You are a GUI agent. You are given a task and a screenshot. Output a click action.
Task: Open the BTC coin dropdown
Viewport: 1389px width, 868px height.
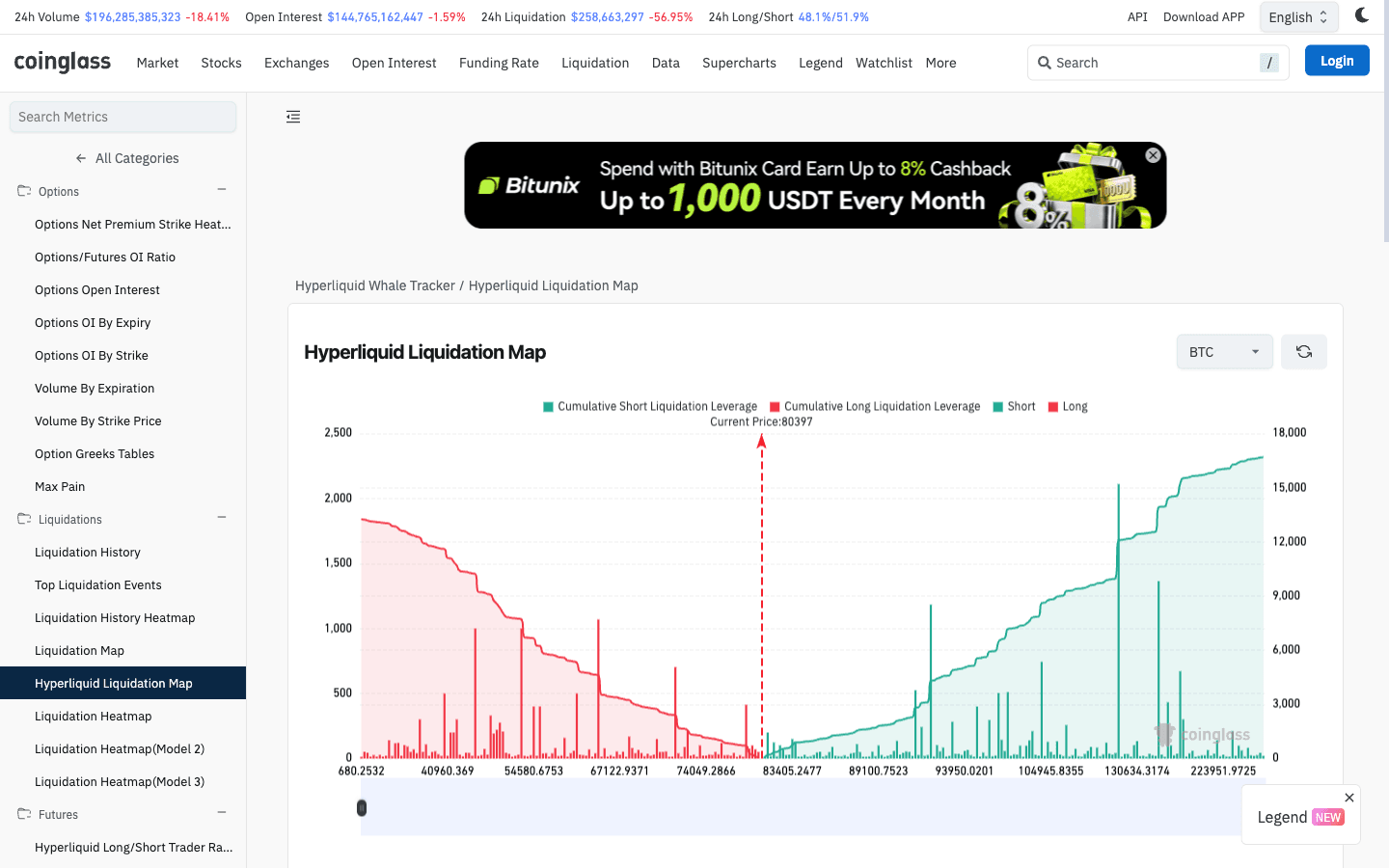pyautogui.click(x=1225, y=352)
